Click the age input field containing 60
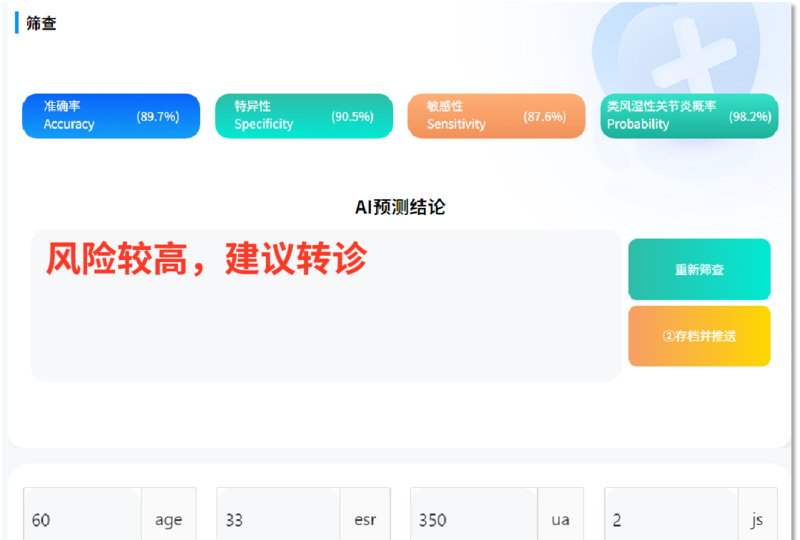Image resolution: width=800 pixels, height=540 pixels. pos(82,519)
